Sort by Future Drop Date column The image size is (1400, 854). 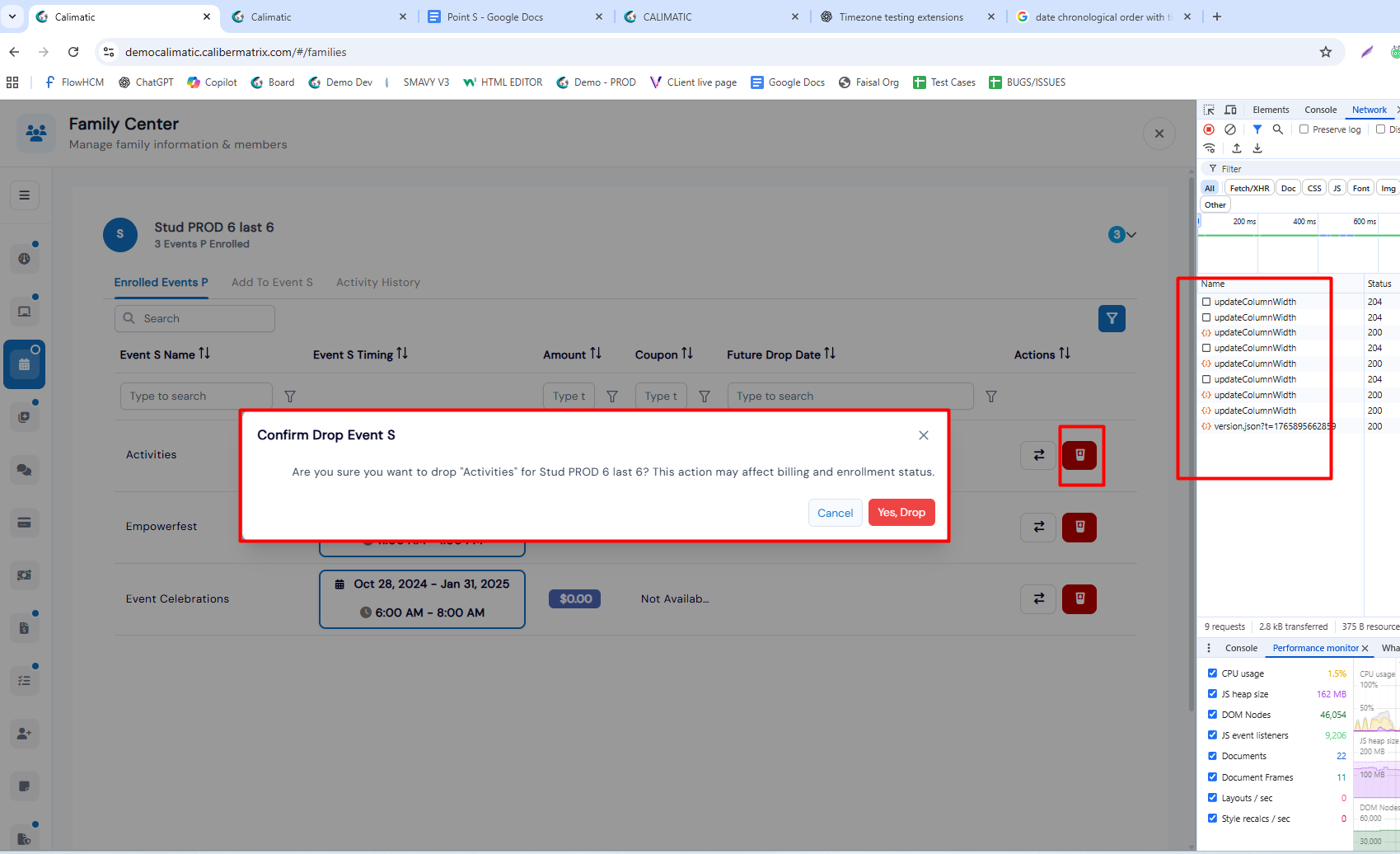[830, 354]
